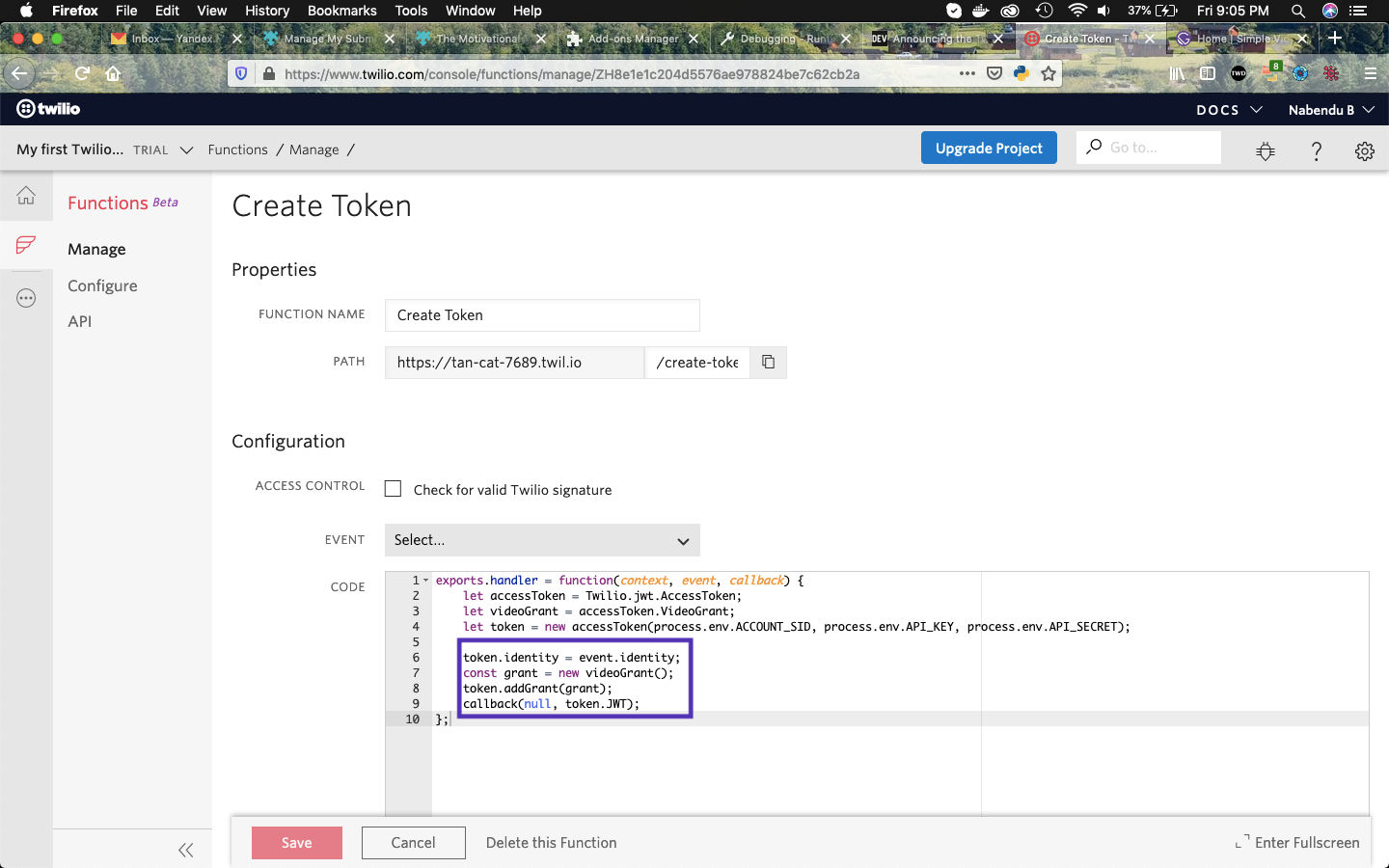Open the Firefox File menu
Image resolution: width=1389 pixels, height=868 pixels.
pos(126,11)
